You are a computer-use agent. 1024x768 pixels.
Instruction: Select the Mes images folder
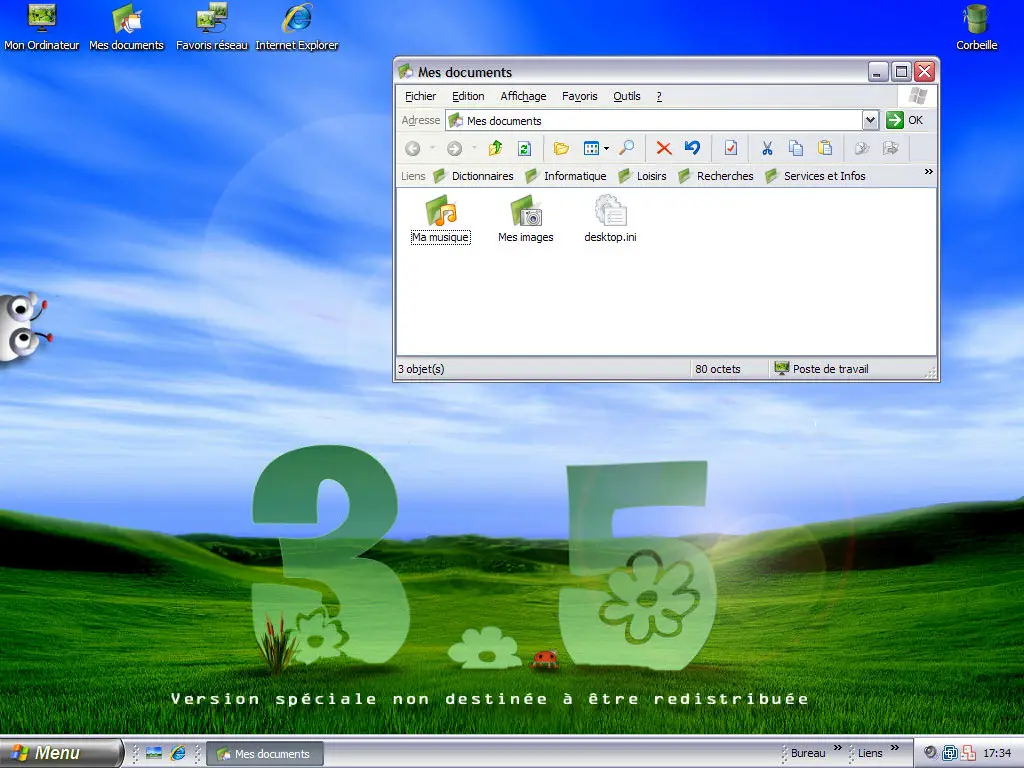pyautogui.click(x=526, y=219)
